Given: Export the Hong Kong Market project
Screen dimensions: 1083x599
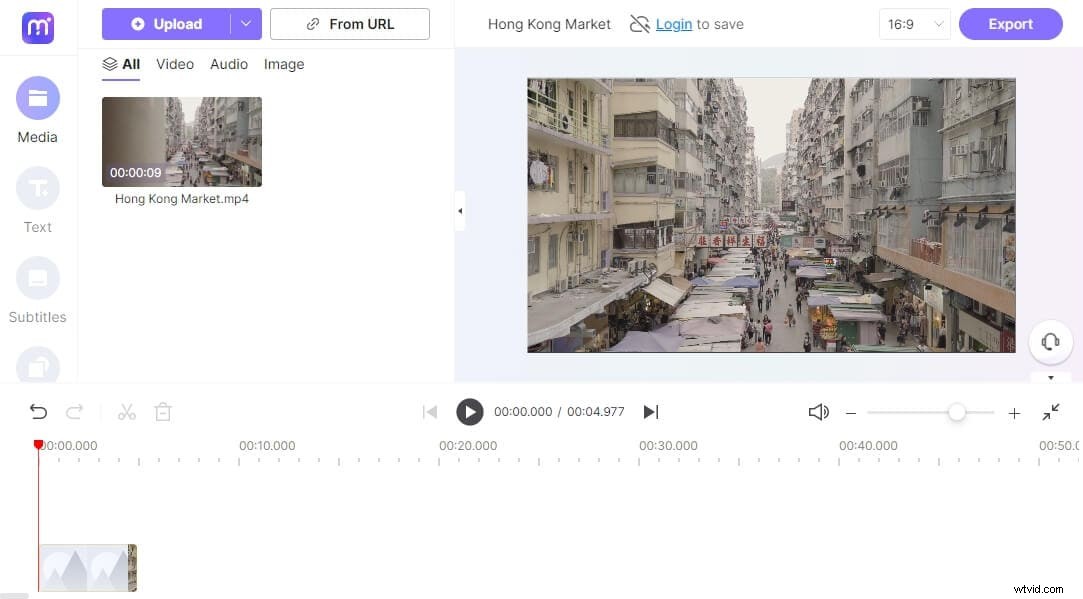Looking at the screenshot, I should tap(1010, 23).
